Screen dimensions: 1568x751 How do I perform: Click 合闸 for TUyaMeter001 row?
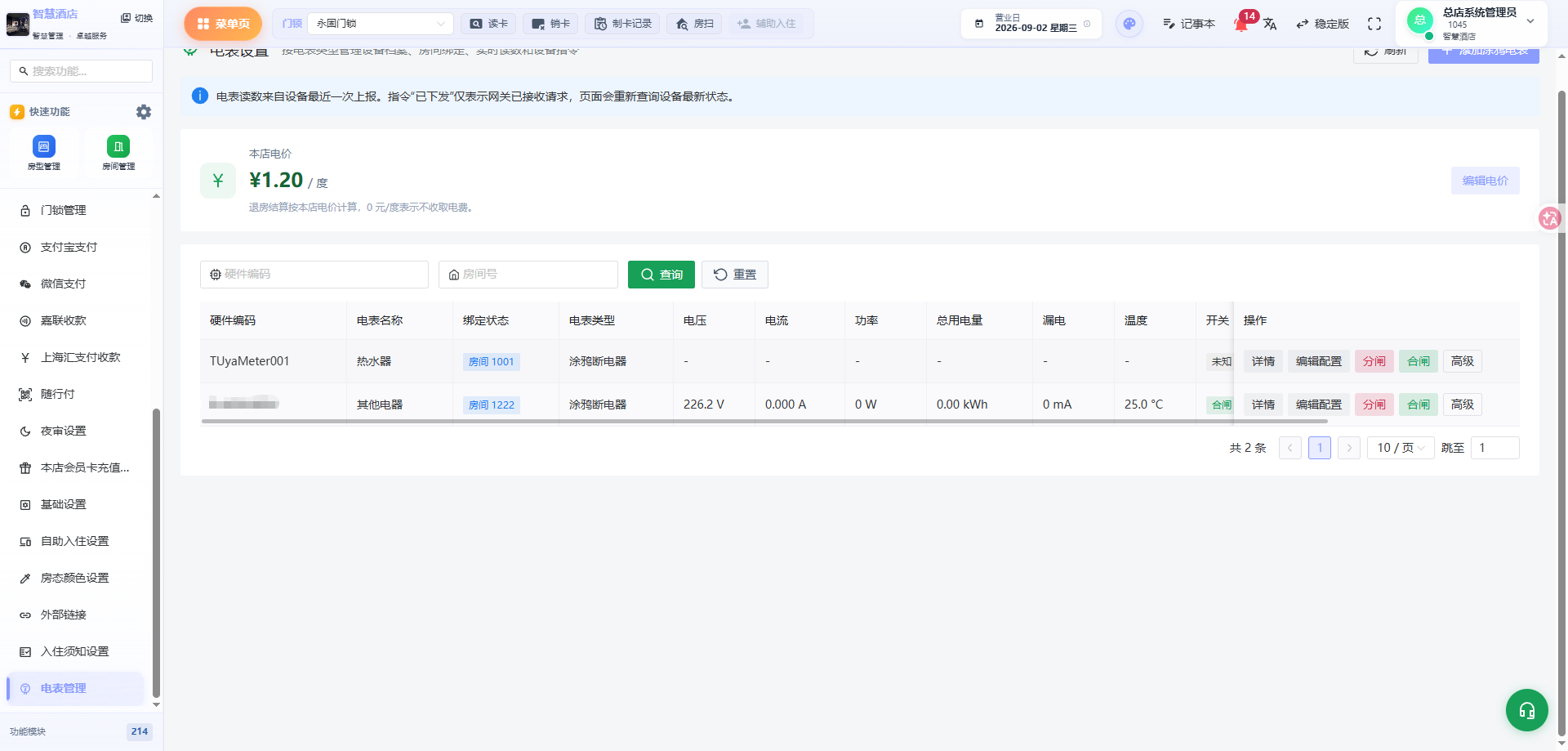coord(1419,361)
